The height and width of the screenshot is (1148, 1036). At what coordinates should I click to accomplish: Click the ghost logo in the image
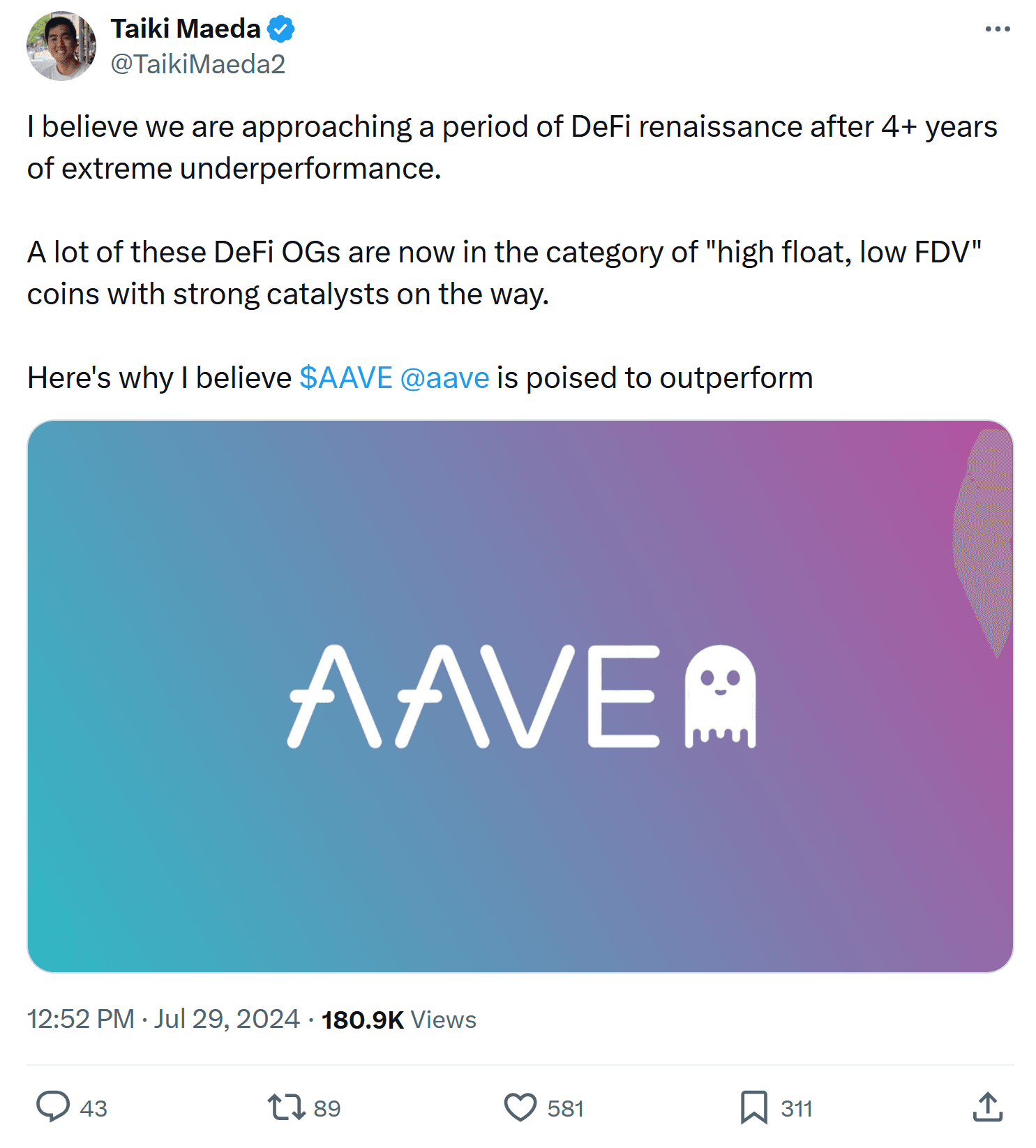pyautogui.click(x=720, y=696)
